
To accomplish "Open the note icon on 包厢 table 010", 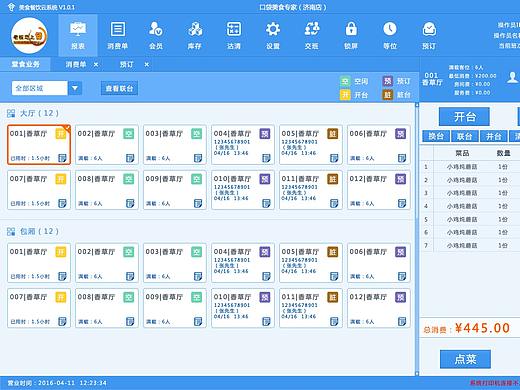I will pyautogui.click(x=266, y=321).
